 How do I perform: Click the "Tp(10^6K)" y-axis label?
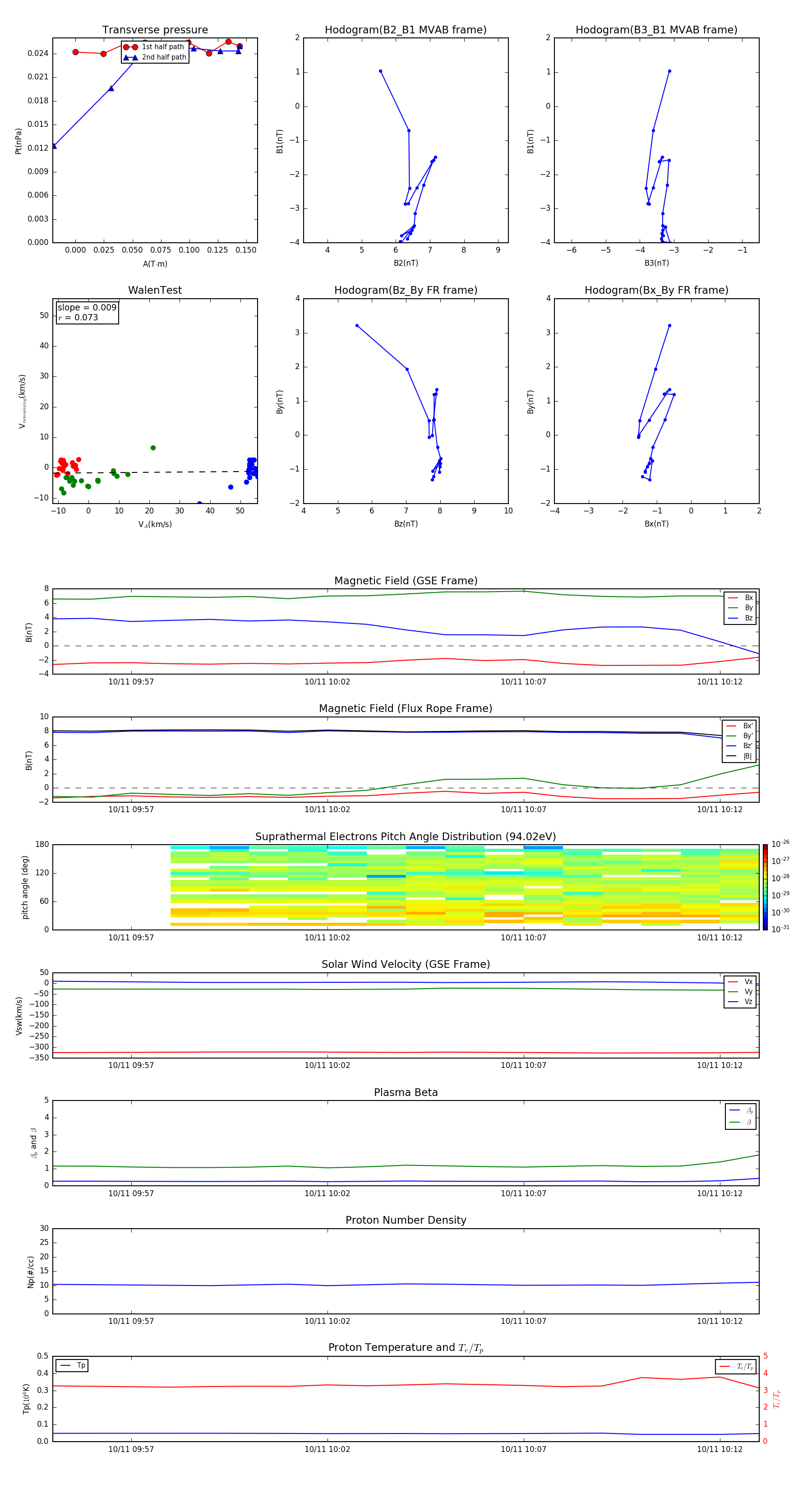(x=26, y=1399)
